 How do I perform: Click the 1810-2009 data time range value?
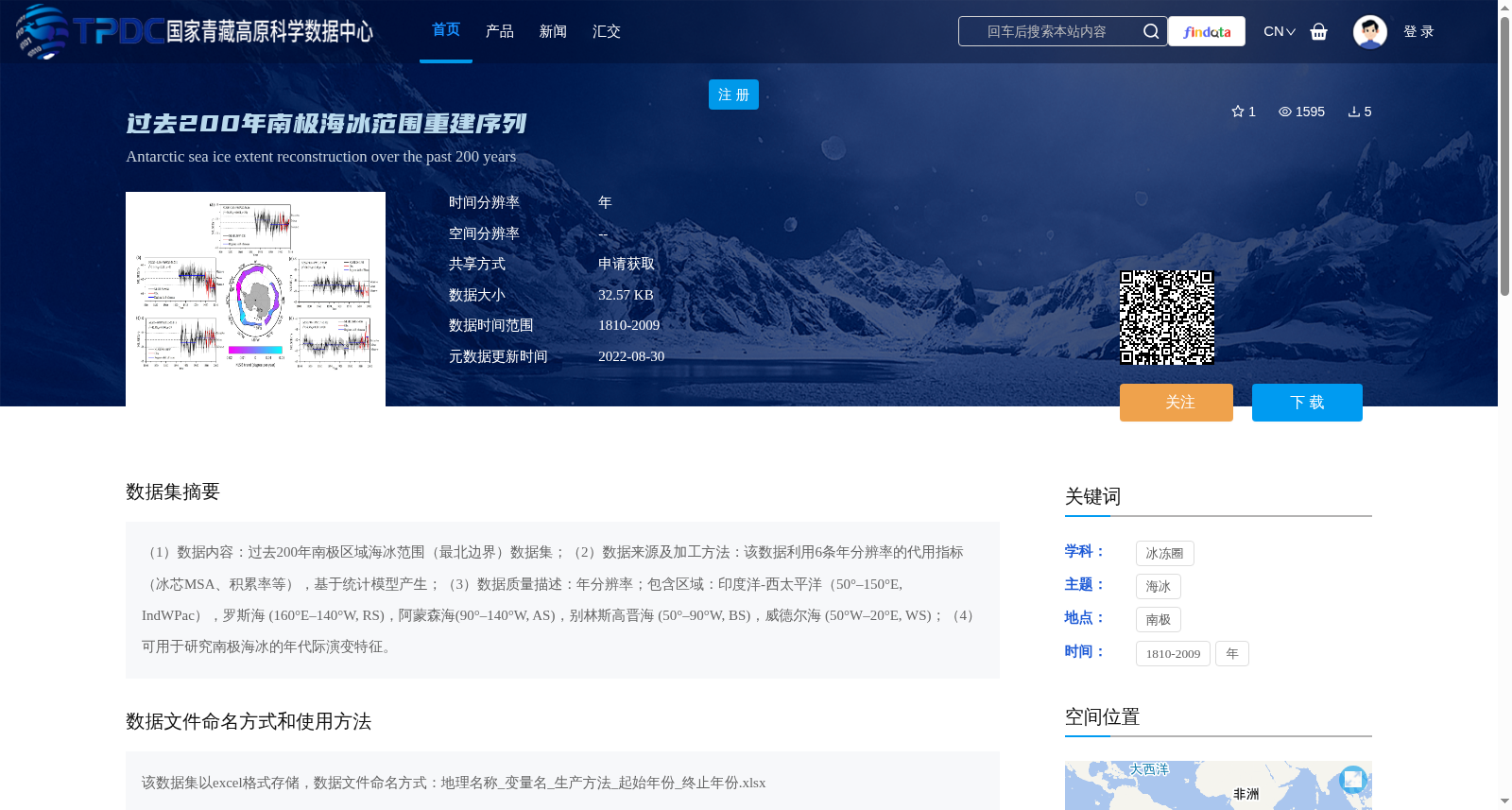tap(628, 325)
